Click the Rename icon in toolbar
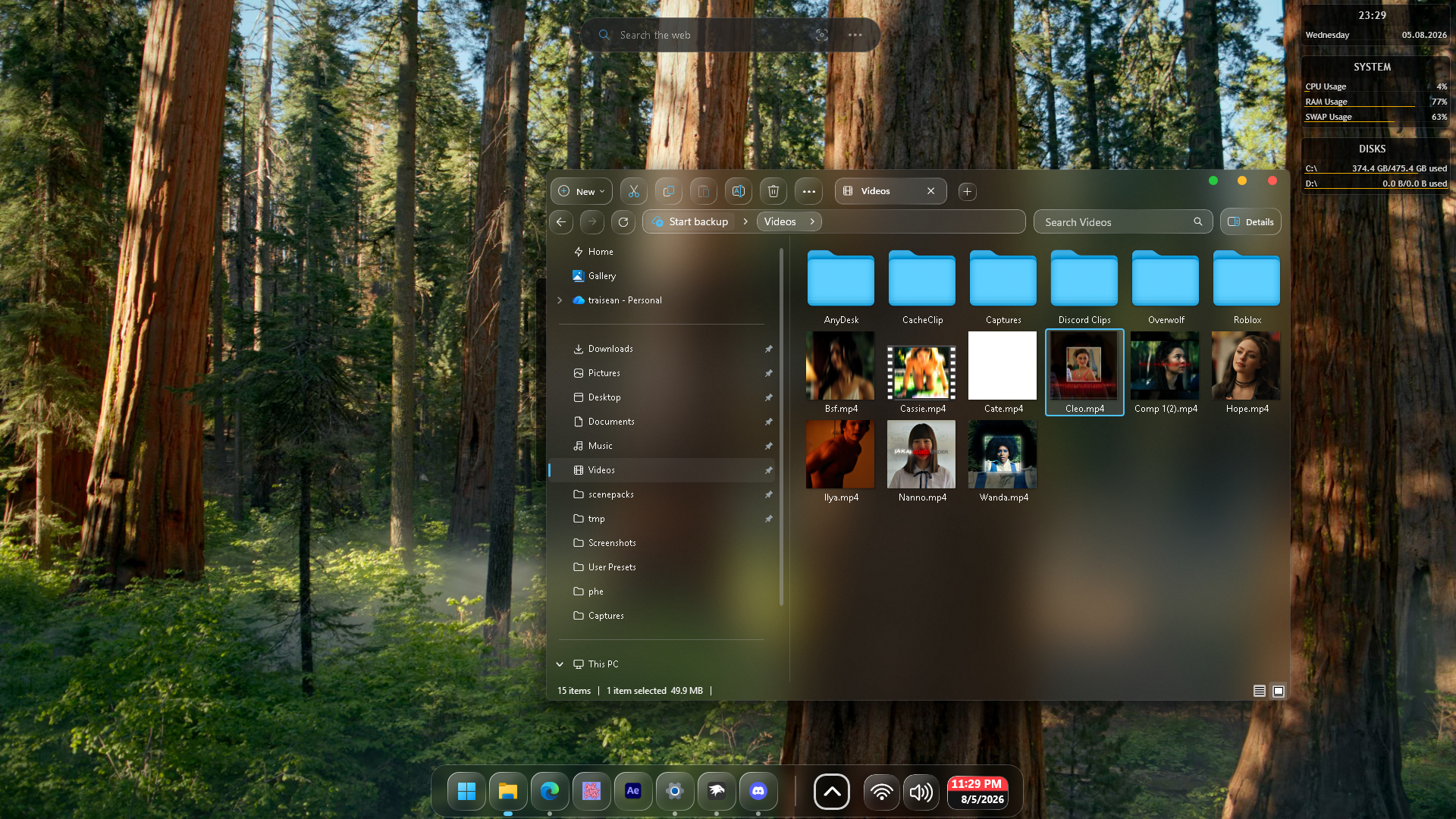The width and height of the screenshot is (1456, 819). (739, 191)
